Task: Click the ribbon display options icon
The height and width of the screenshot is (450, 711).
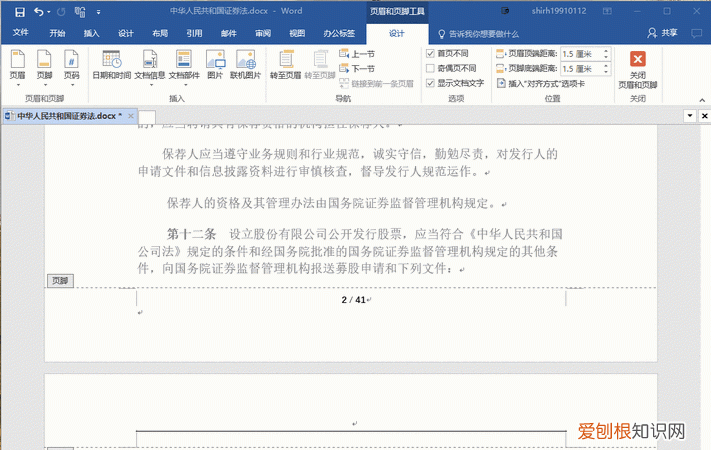Action: point(607,11)
